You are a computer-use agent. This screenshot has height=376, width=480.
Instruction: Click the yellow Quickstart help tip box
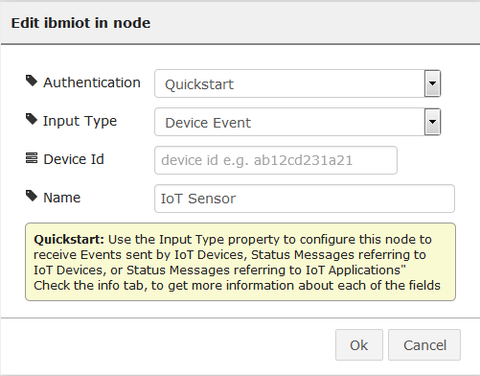coord(240,262)
